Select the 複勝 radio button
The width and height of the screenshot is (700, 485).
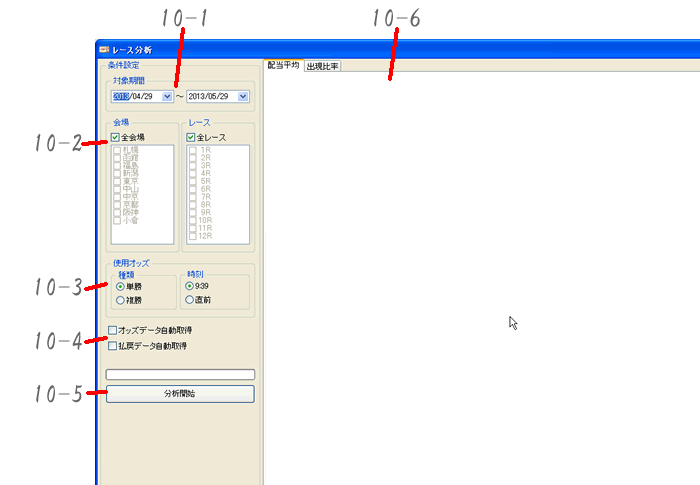click(120, 299)
